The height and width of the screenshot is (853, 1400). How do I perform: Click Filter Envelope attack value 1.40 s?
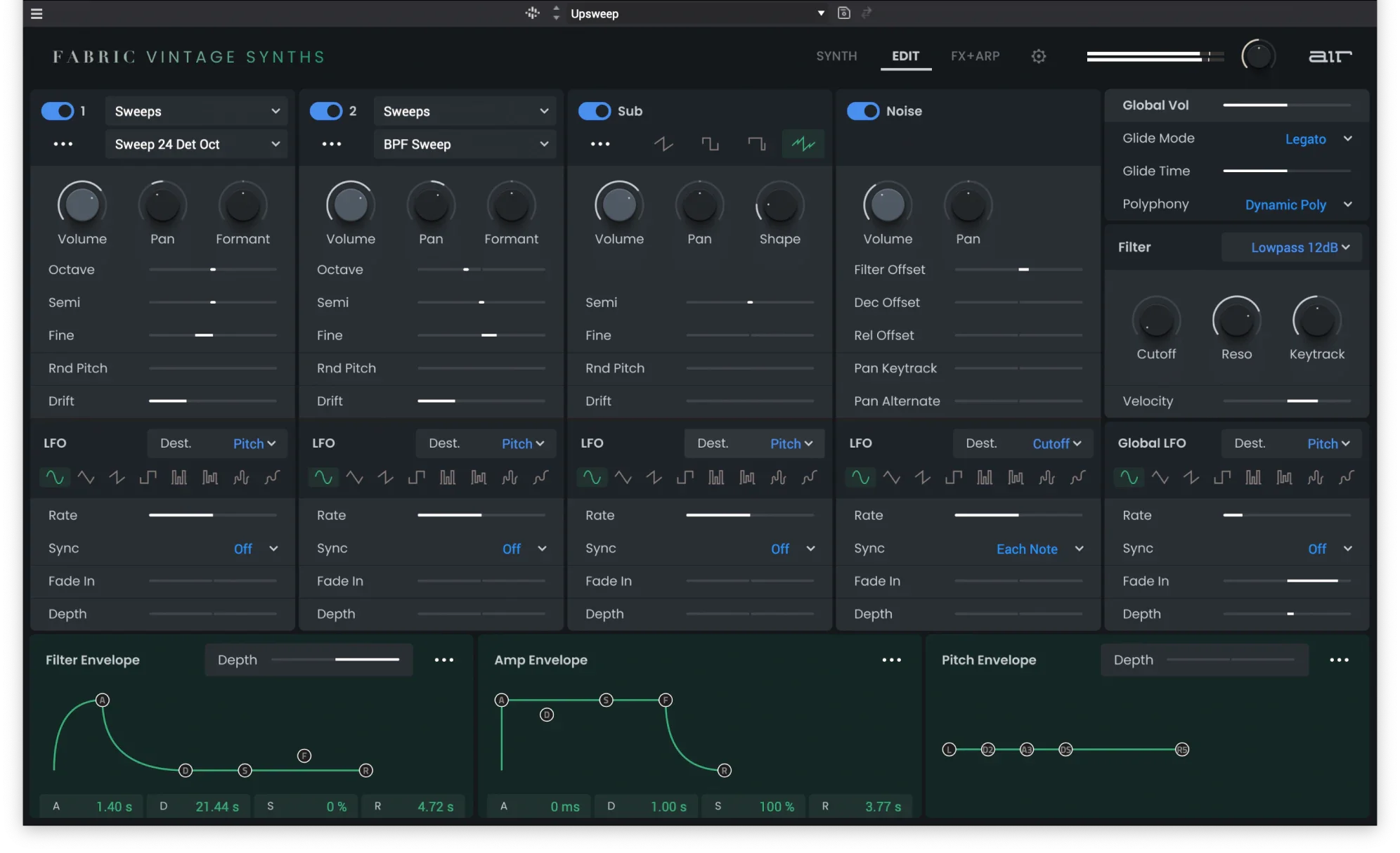pos(114,807)
